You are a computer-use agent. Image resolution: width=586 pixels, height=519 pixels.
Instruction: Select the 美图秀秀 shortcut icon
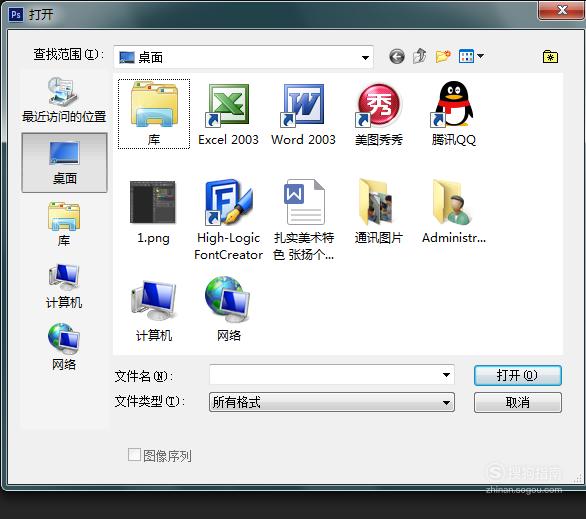(379, 114)
